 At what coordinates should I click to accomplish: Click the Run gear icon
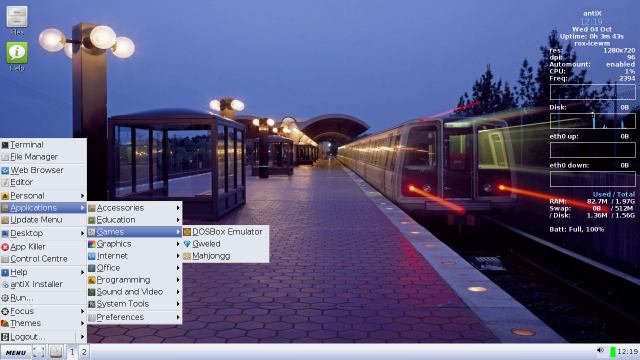[x=5, y=298]
